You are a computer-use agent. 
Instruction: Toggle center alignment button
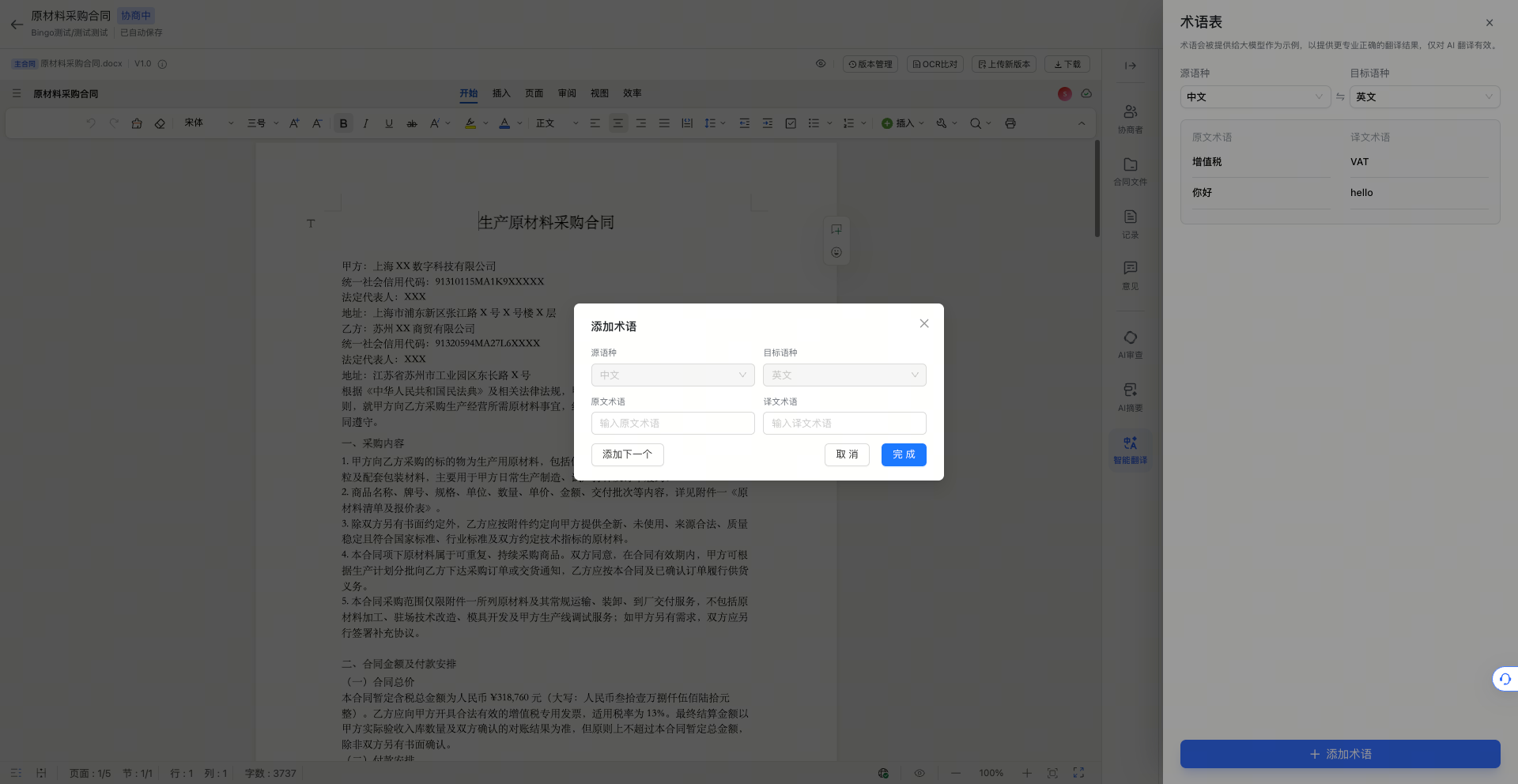[x=618, y=123]
